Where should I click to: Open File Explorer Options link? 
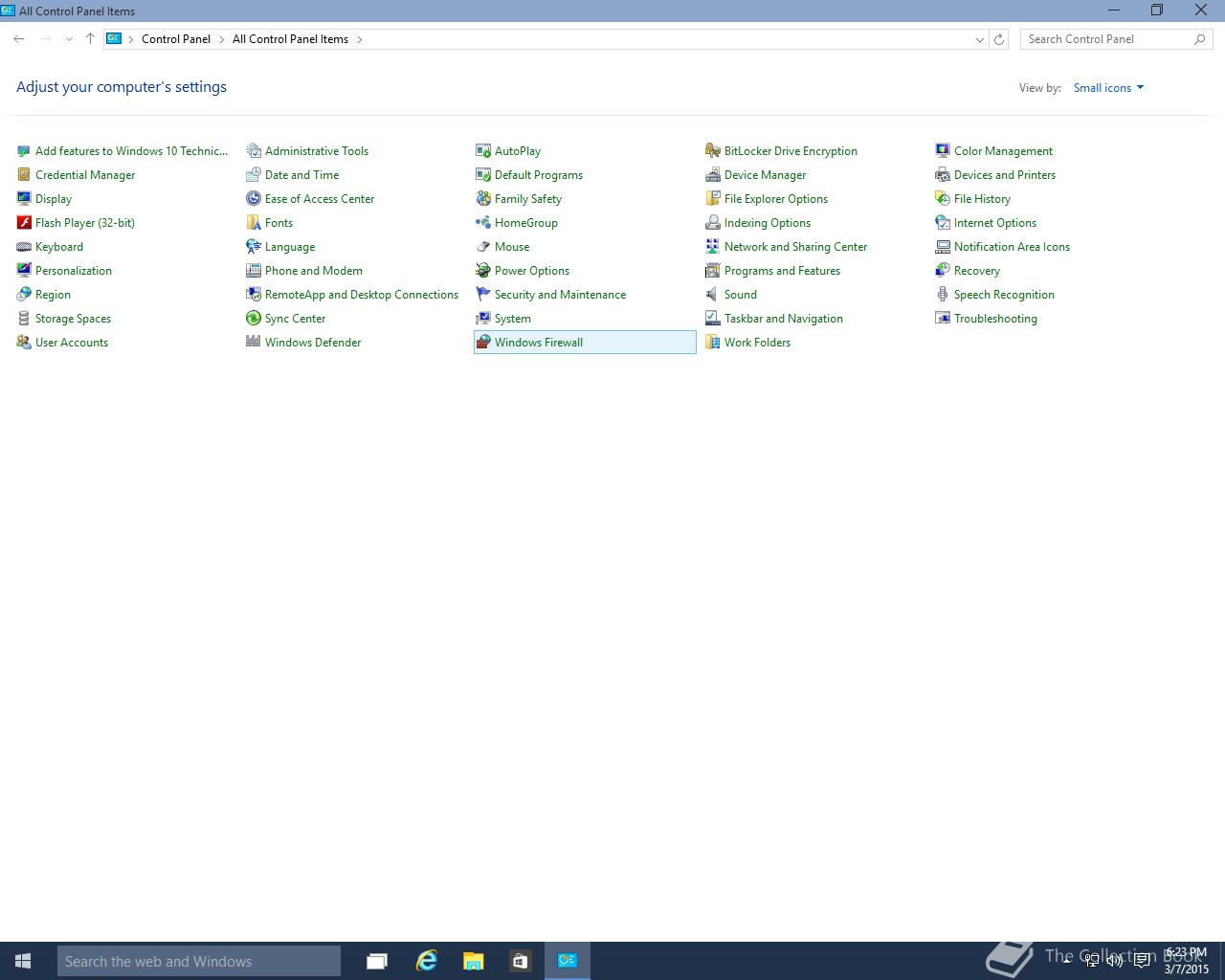point(776,199)
